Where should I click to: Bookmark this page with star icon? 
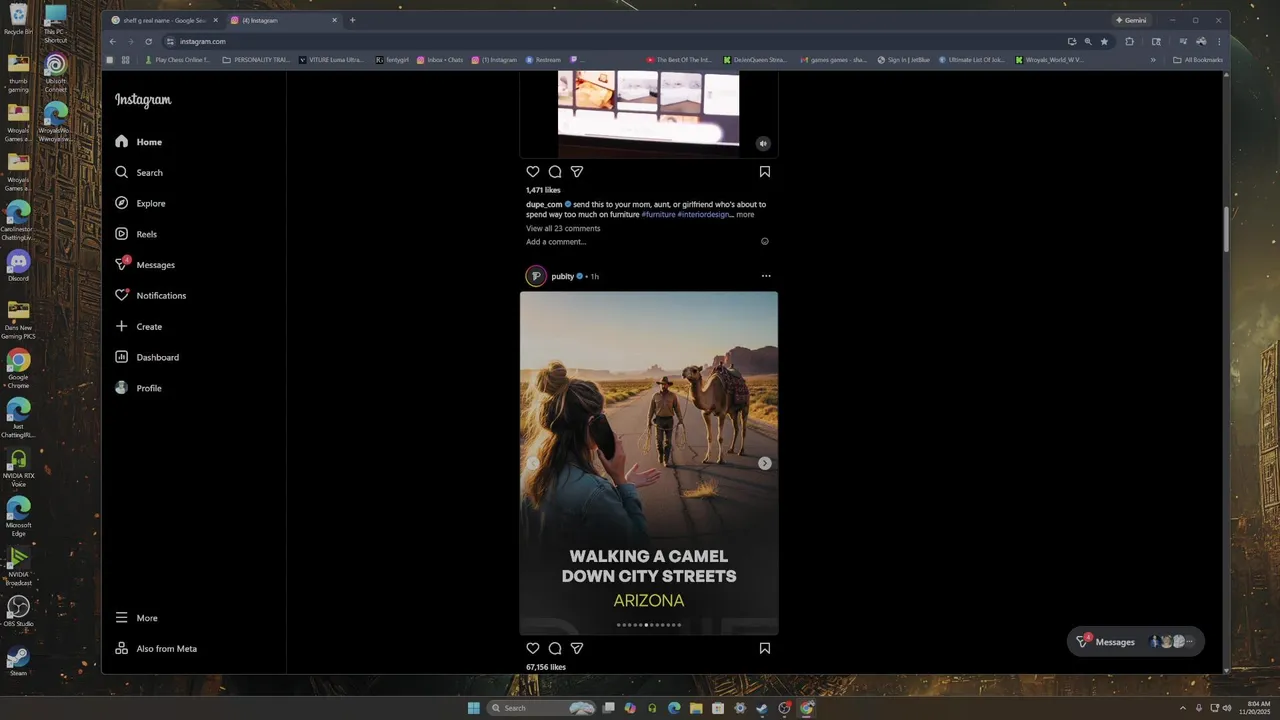point(1104,41)
